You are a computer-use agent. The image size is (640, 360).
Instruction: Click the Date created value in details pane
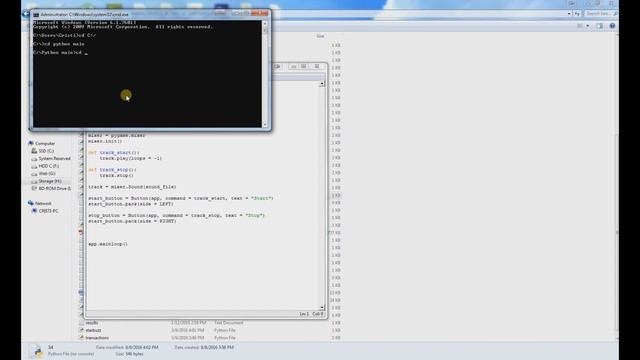click(217, 347)
